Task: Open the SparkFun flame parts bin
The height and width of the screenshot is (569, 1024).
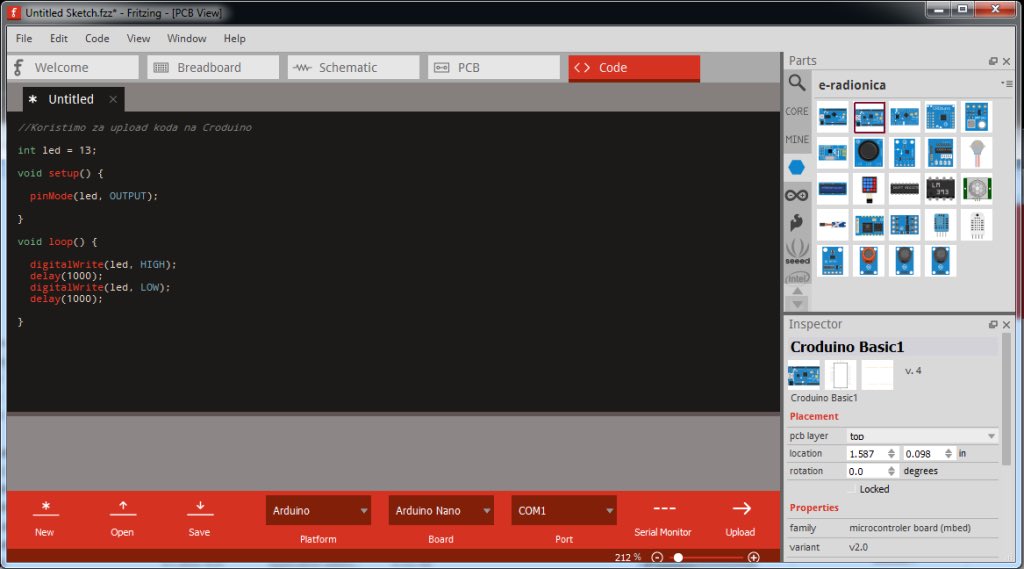Action: [x=797, y=223]
